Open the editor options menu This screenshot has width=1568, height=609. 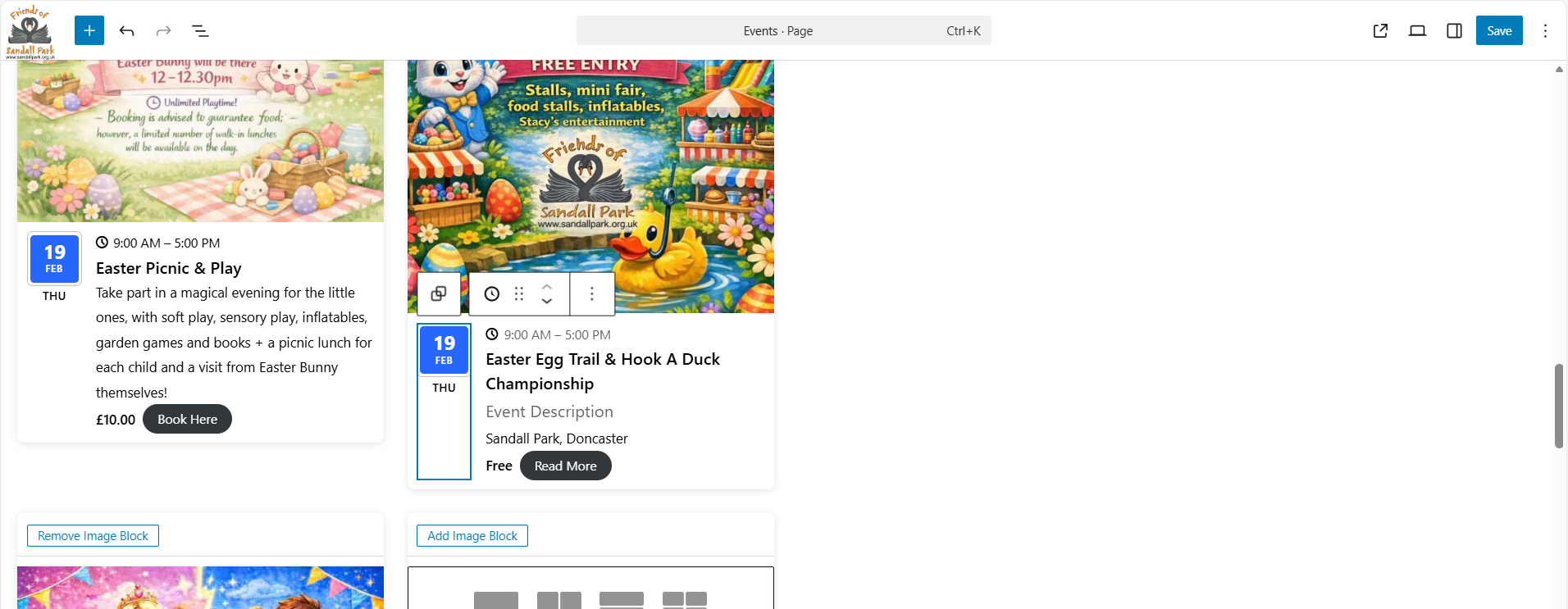[1545, 30]
